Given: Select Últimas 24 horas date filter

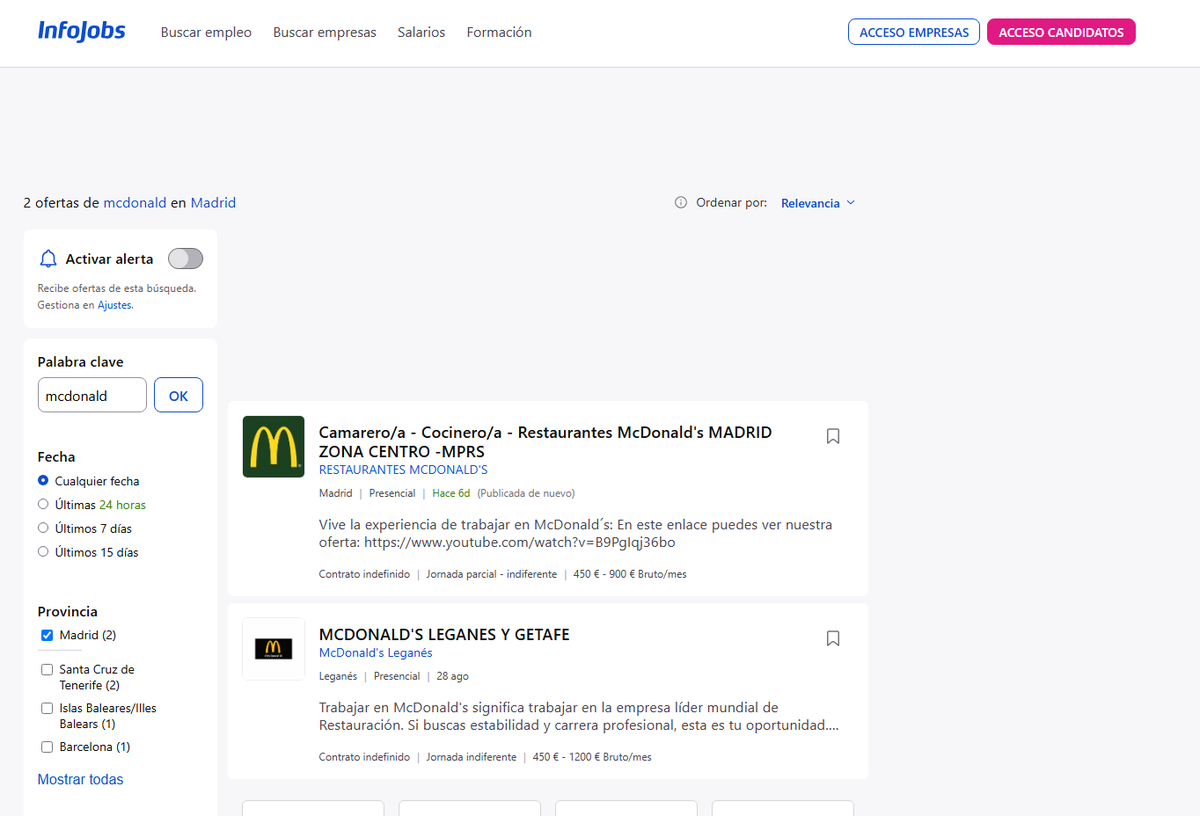Looking at the screenshot, I should 43,505.
